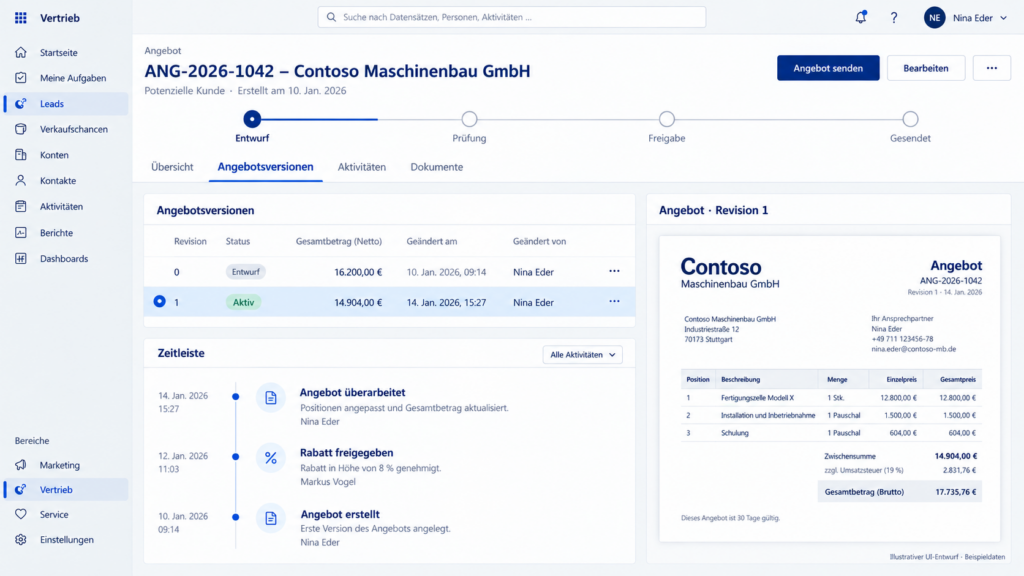
Task: Click in the global search field
Action: pos(511,17)
